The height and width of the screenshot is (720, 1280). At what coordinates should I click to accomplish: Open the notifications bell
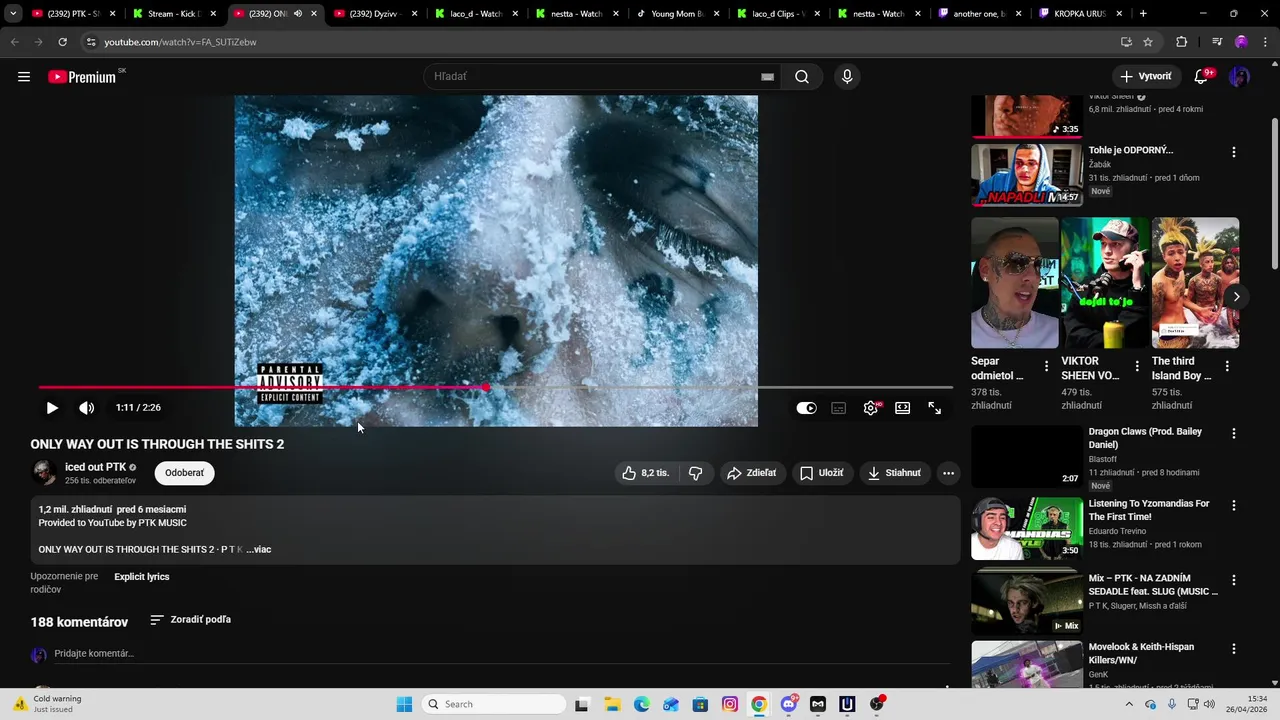point(1202,77)
